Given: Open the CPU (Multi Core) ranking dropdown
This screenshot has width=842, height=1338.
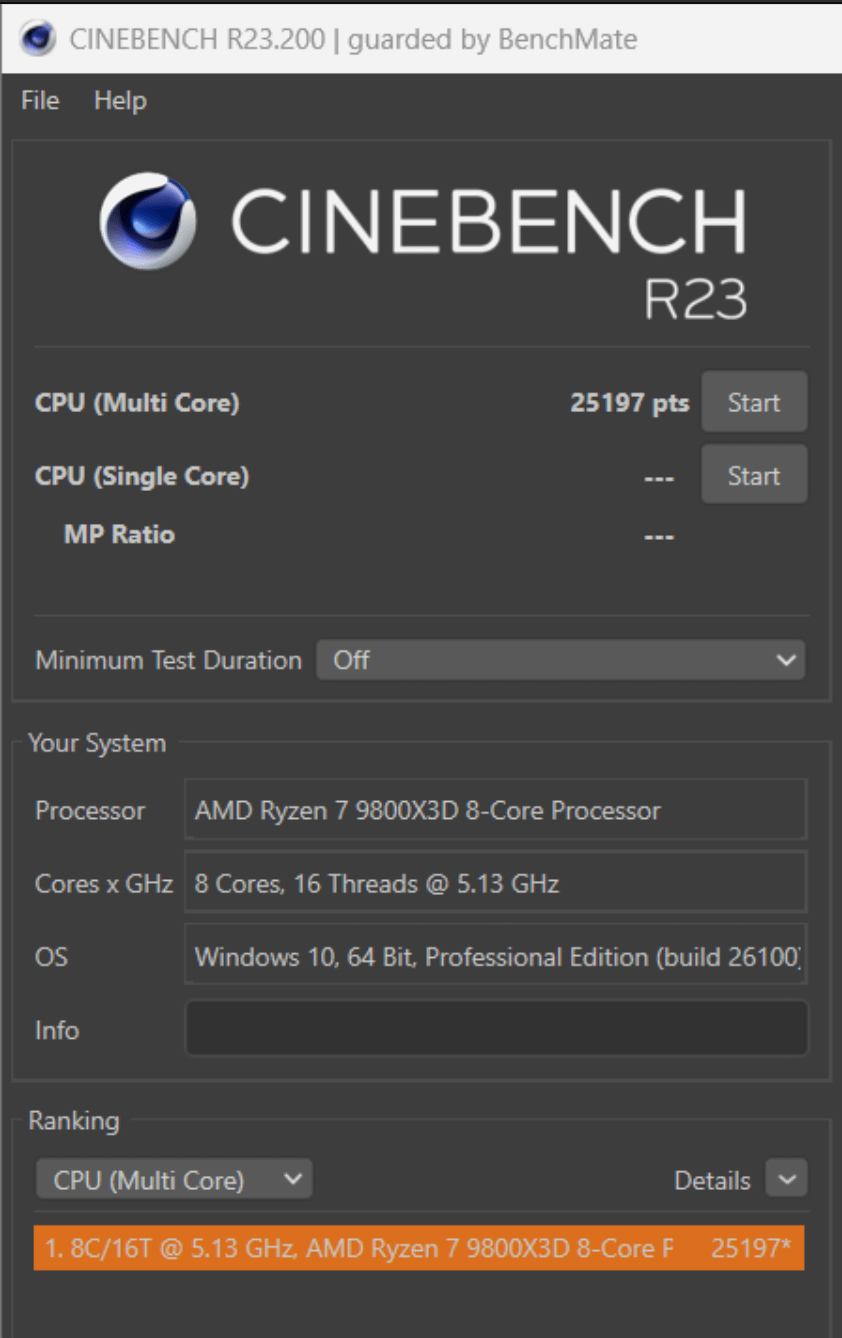Looking at the screenshot, I should click(174, 1180).
